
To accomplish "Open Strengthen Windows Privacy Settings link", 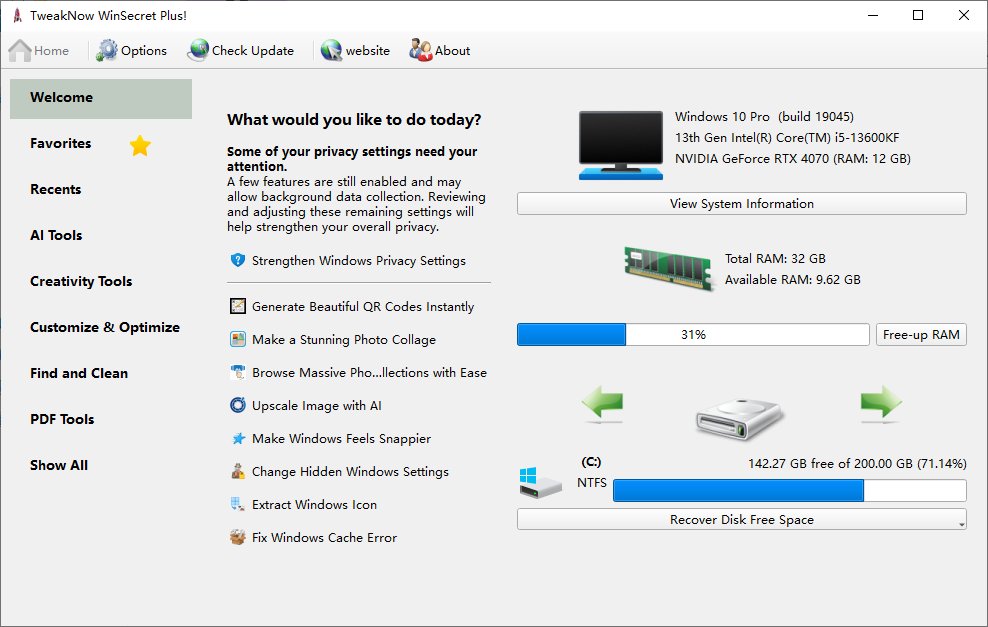I will pos(359,261).
